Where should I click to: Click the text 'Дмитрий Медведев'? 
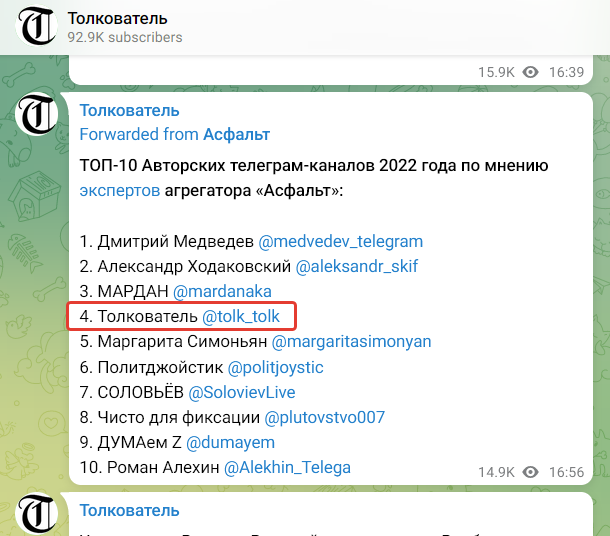tap(175, 242)
